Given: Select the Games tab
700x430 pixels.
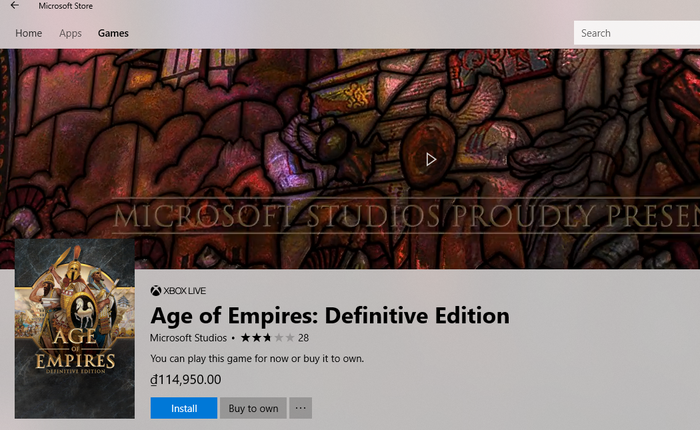Looking at the screenshot, I should point(113,33).
